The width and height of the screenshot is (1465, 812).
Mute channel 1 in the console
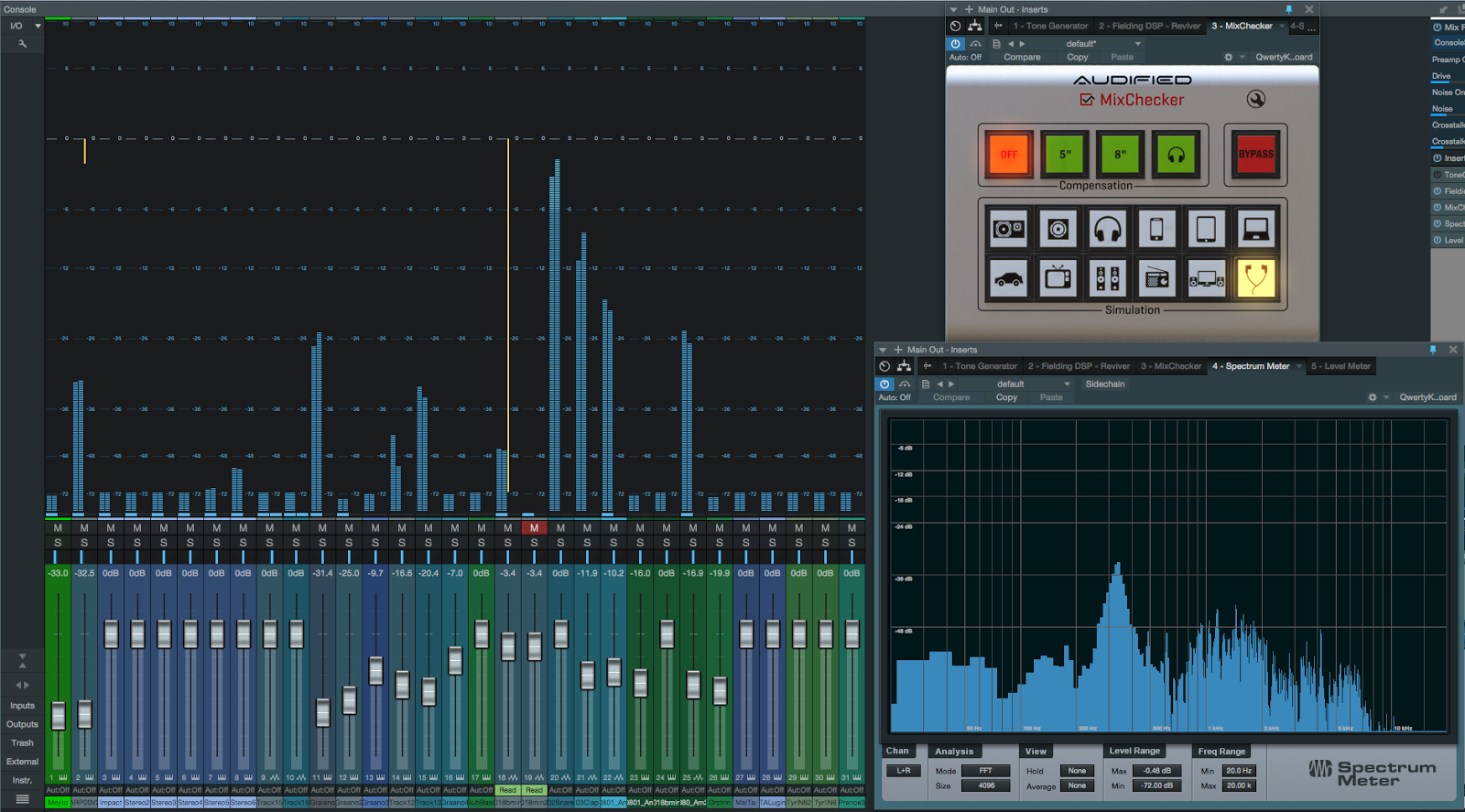coord(58,528)
